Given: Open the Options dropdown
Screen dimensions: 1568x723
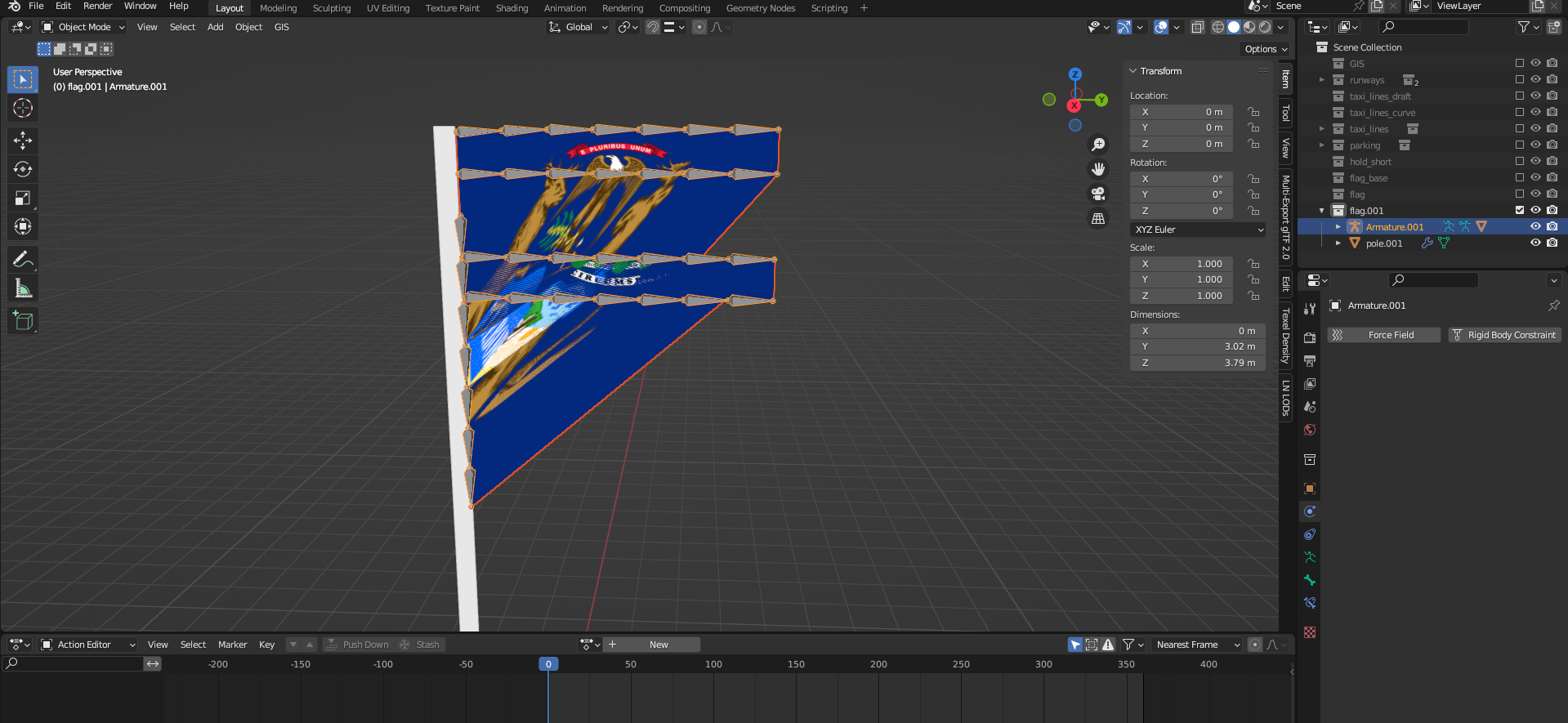Looking at the screenshot, I should coord(1266,49).
